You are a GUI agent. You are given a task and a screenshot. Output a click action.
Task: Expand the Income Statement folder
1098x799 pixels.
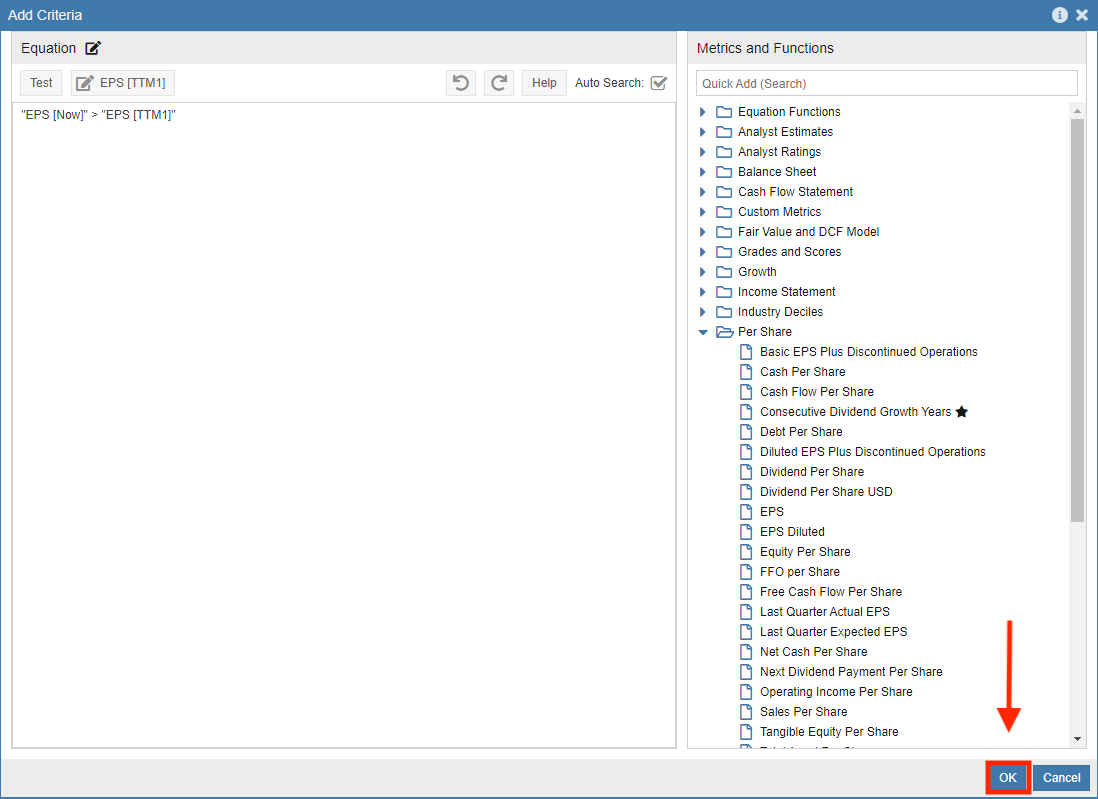point(703,292)
